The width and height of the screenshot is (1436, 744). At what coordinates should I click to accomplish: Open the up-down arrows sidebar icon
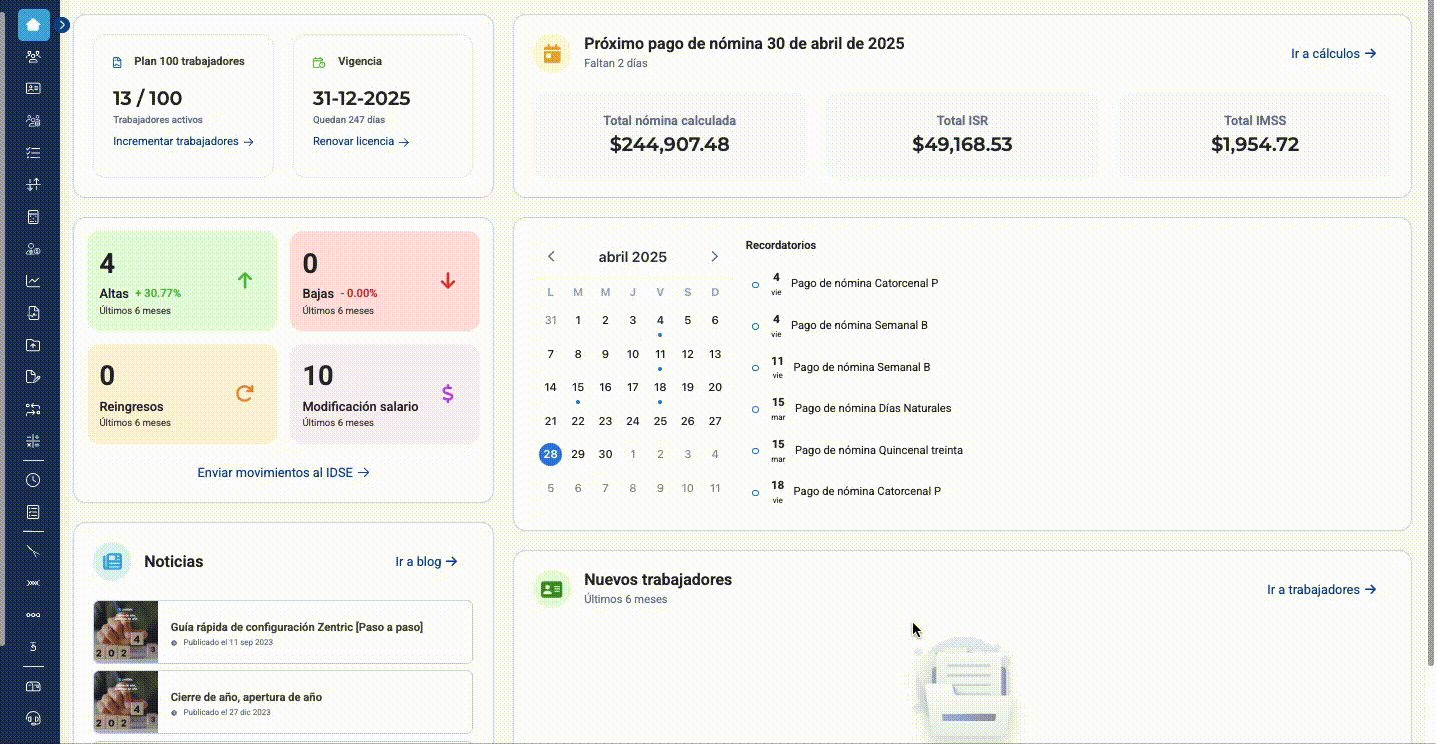point(33,185)
